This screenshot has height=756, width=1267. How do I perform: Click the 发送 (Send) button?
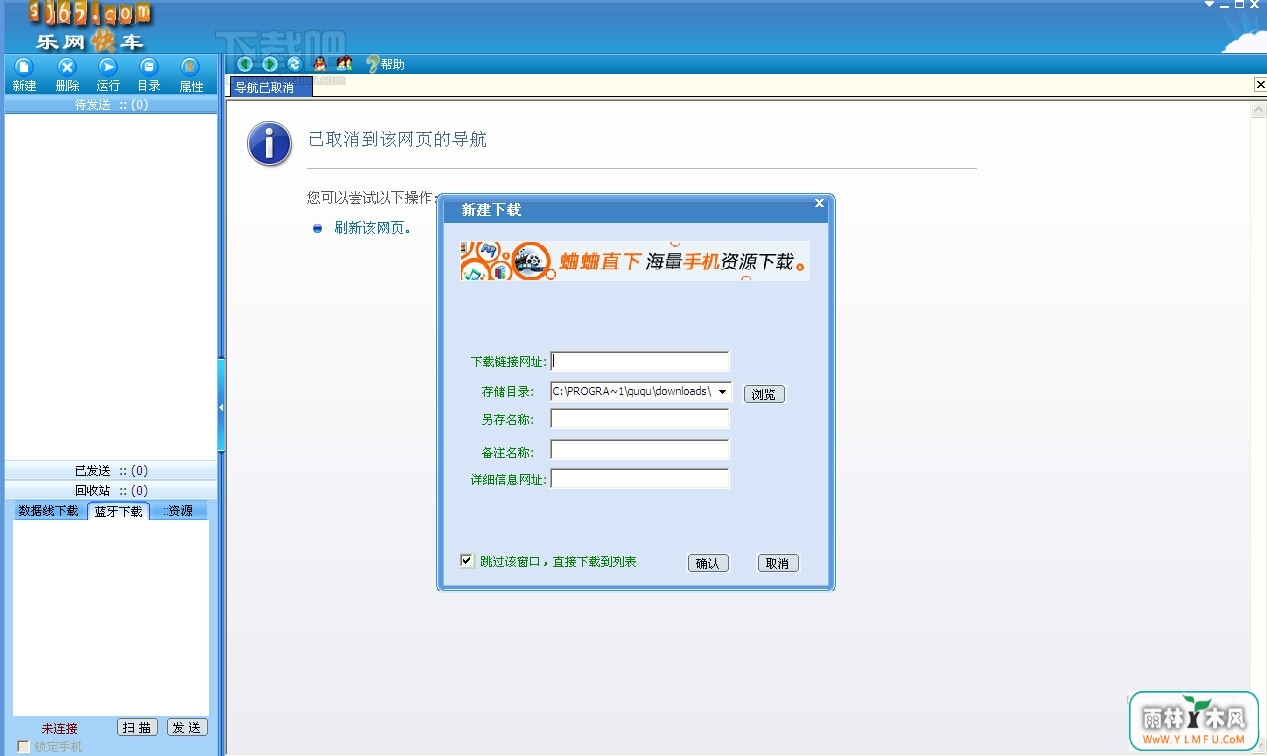[186, 727]
